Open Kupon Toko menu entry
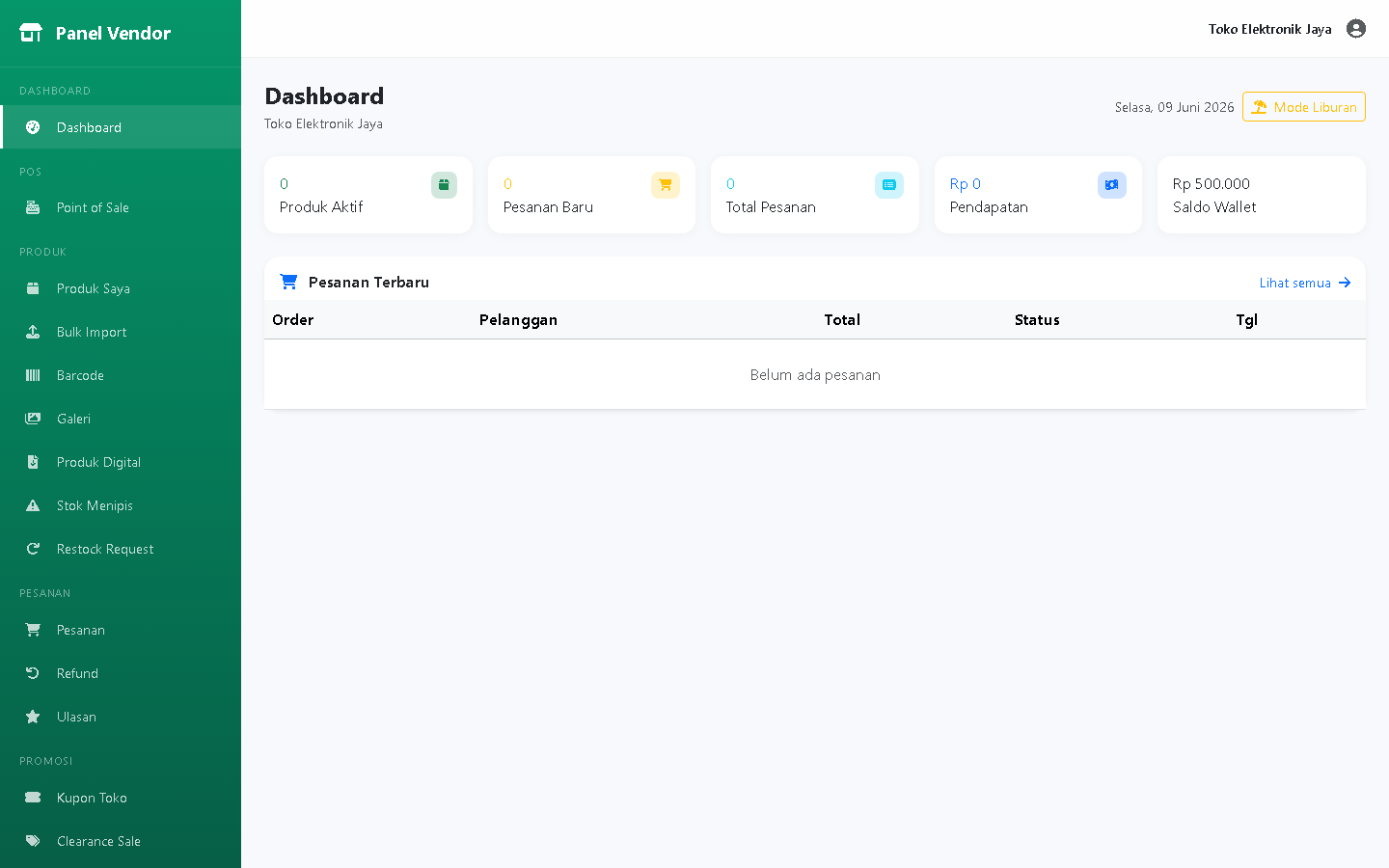 coord(121,798)
